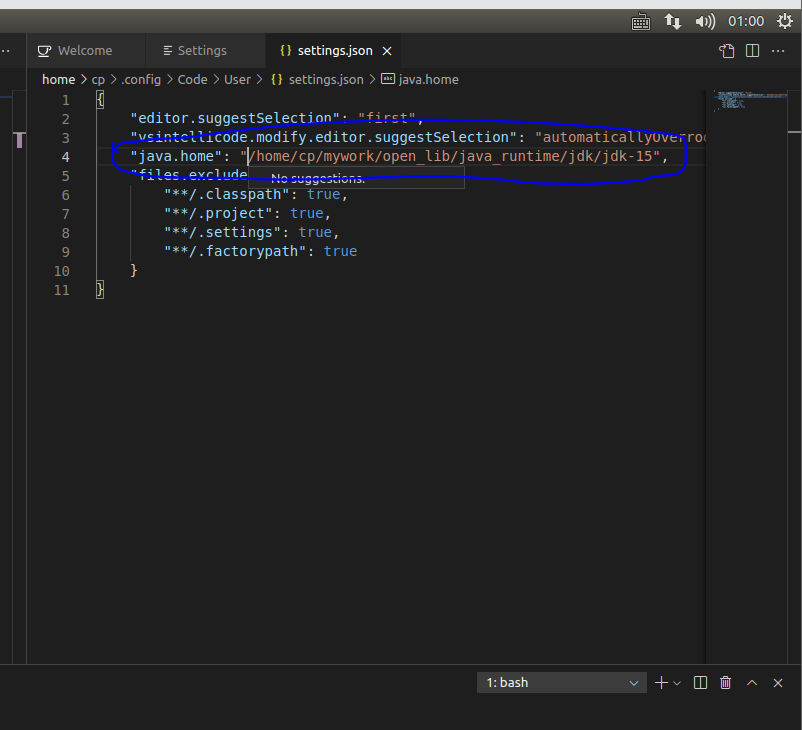The height and width of the screenshot is (730, 802).
Task: Click the on-screen keyboard tray icon
Action: pyautogui.click(x=641, y=22)
